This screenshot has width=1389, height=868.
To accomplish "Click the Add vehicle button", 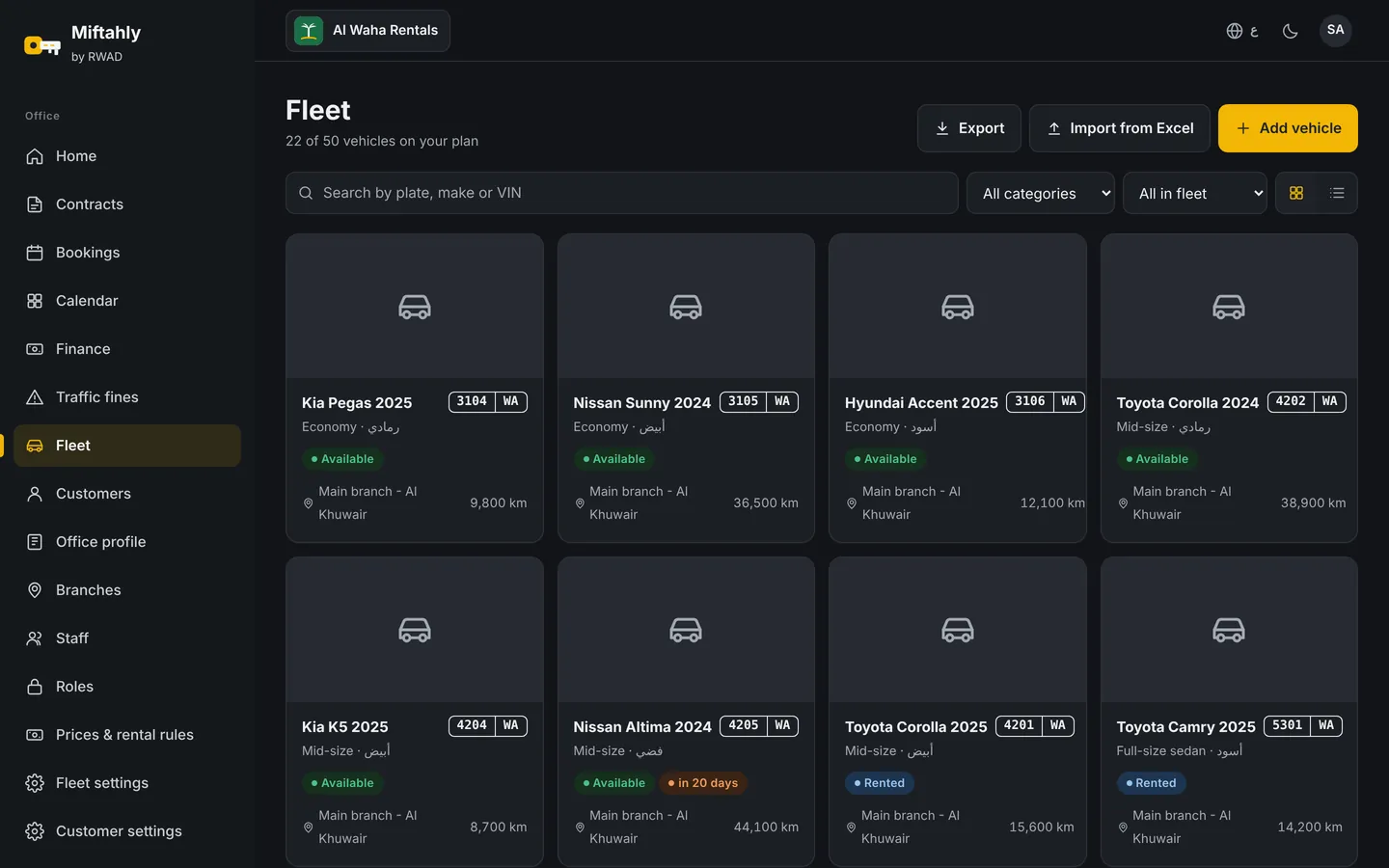I will [x=1288, y=128].
